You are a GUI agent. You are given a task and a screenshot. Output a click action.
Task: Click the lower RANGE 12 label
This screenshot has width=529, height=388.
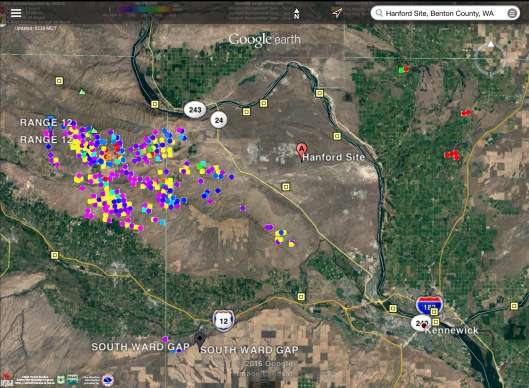[46, 139]
